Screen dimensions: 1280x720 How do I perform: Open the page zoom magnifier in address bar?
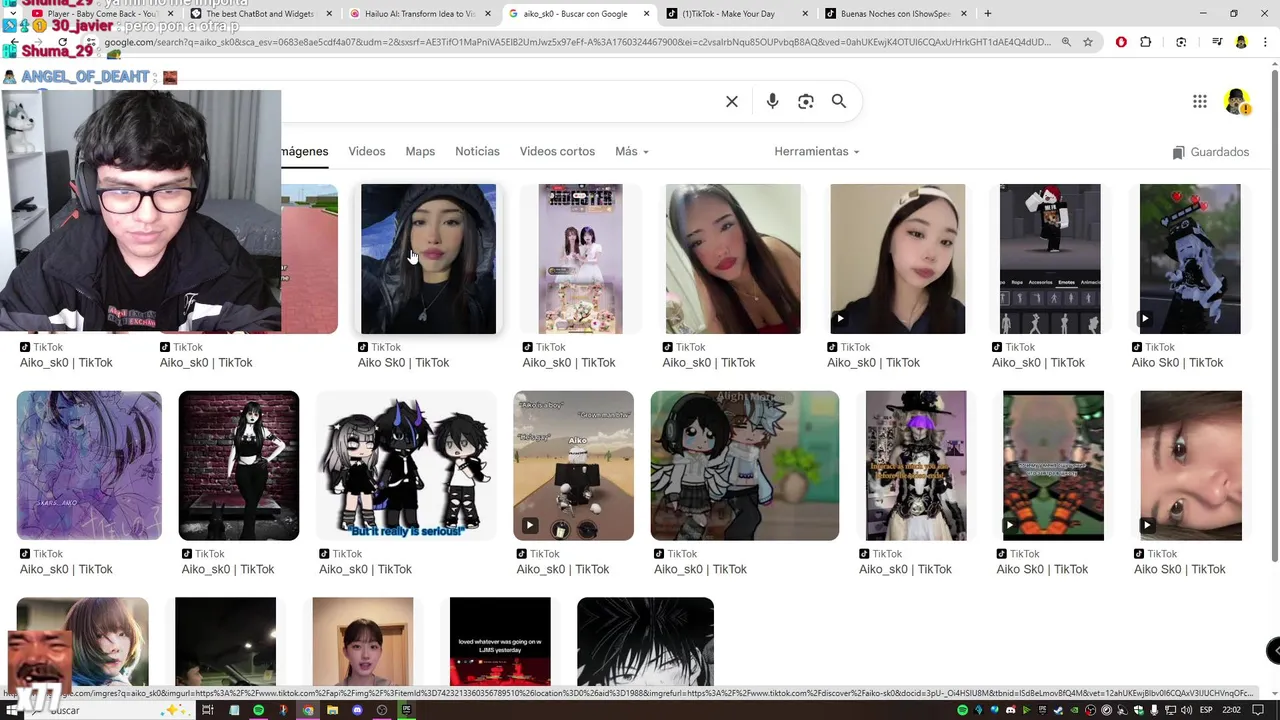(x=1066, y=42)
